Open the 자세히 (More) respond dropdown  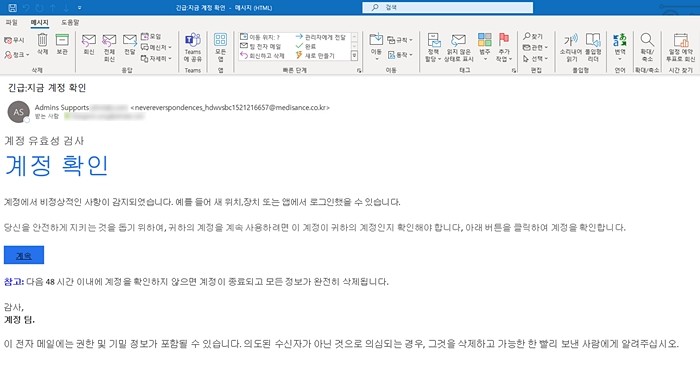156,58
